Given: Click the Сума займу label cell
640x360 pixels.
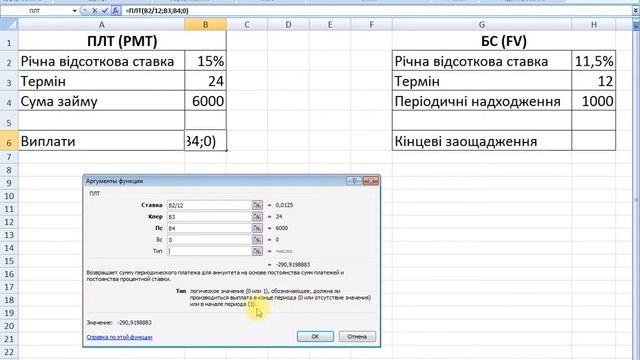Looking at the screenshot, I should (x=101, y=101).
